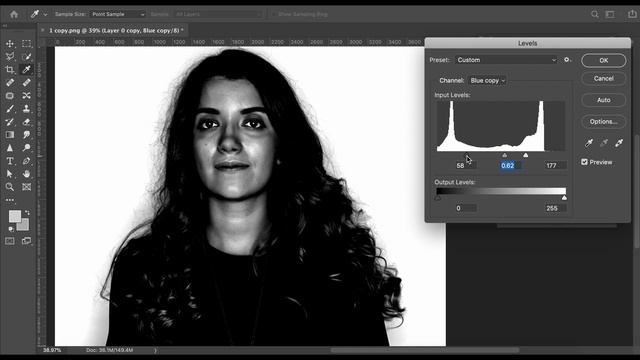
Task: Click the shadow input field 58
Action: coord(465,165)
